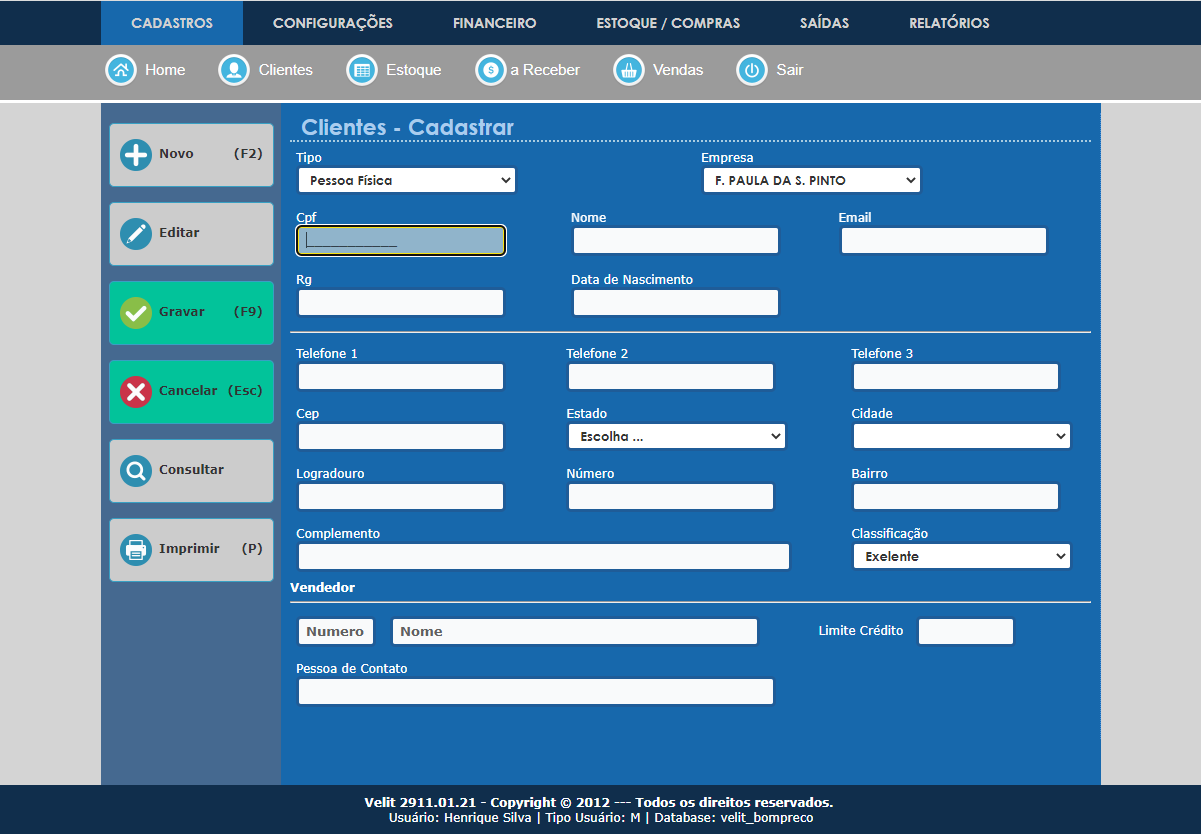This screenshot has height=834, width=1201.
Task: Open the Estado dropdown
Action: 676,436
